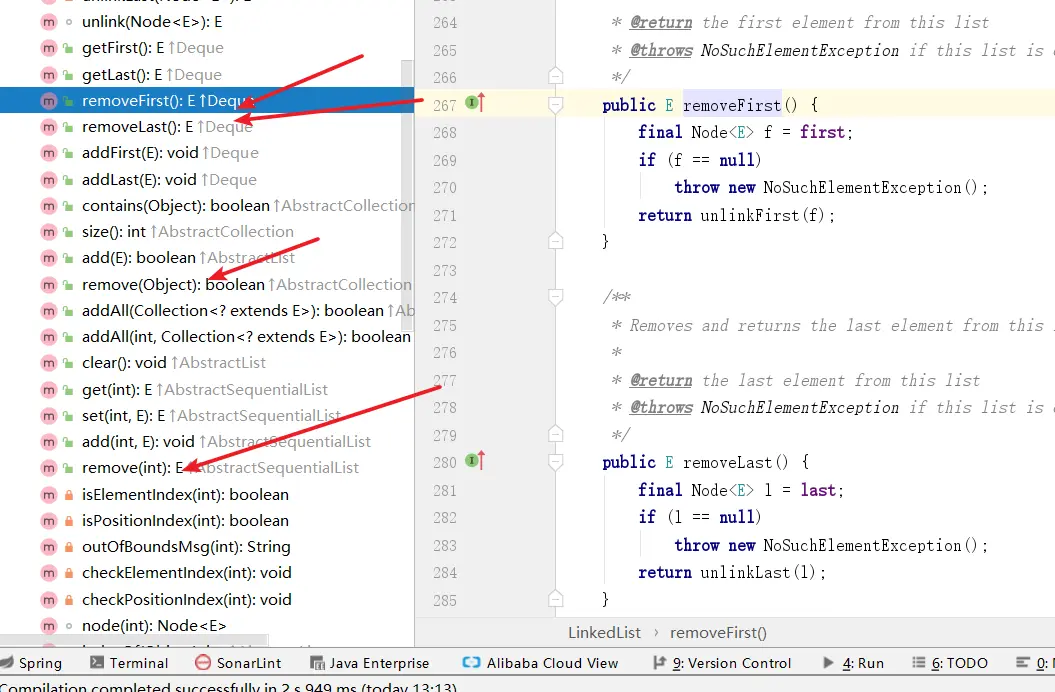
Task: Click fold end marker on line 266
Action: tap(556, 75)
